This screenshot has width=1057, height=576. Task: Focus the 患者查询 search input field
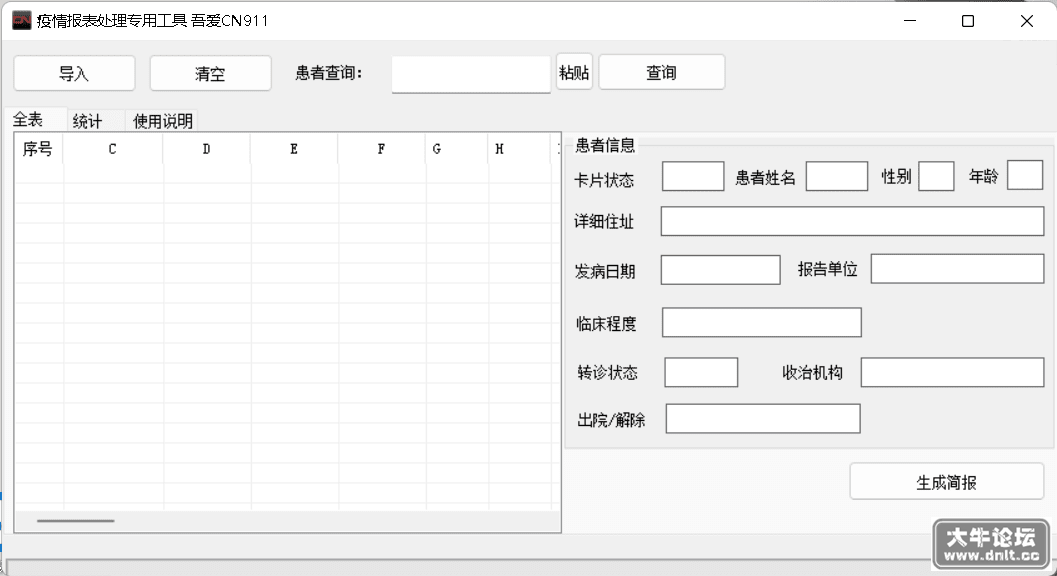click(471, 74)
